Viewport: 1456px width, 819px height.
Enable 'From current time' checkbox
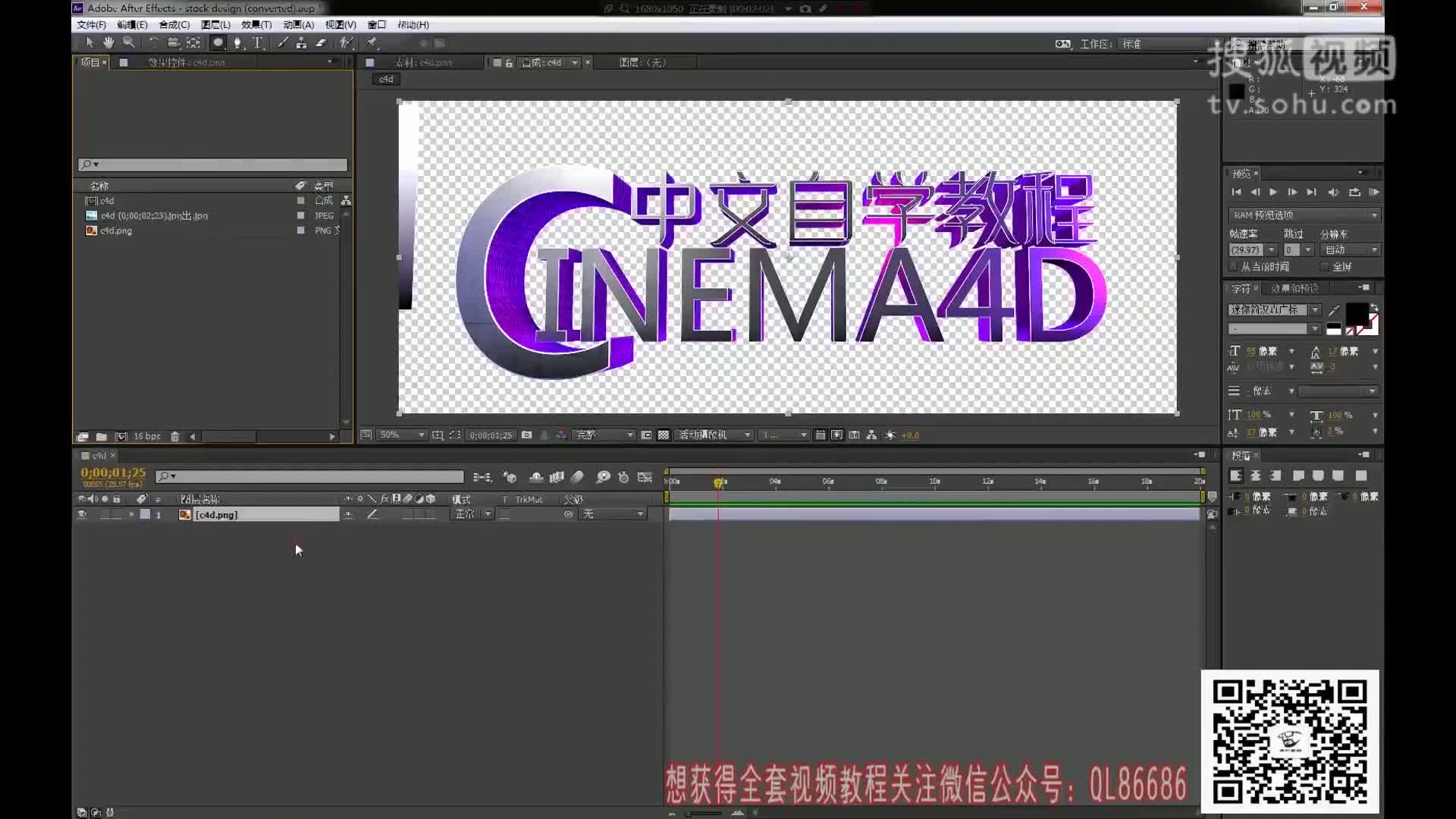(1233, 267)
